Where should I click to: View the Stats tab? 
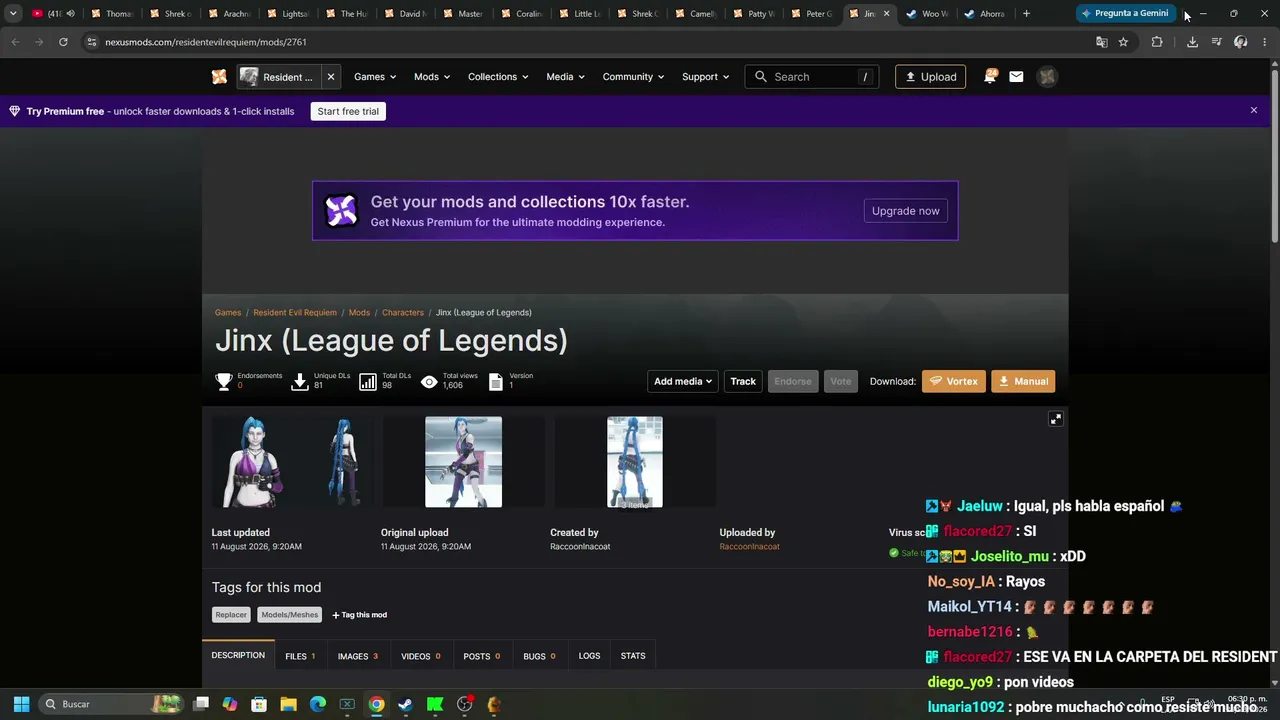(x=633, y=656)
